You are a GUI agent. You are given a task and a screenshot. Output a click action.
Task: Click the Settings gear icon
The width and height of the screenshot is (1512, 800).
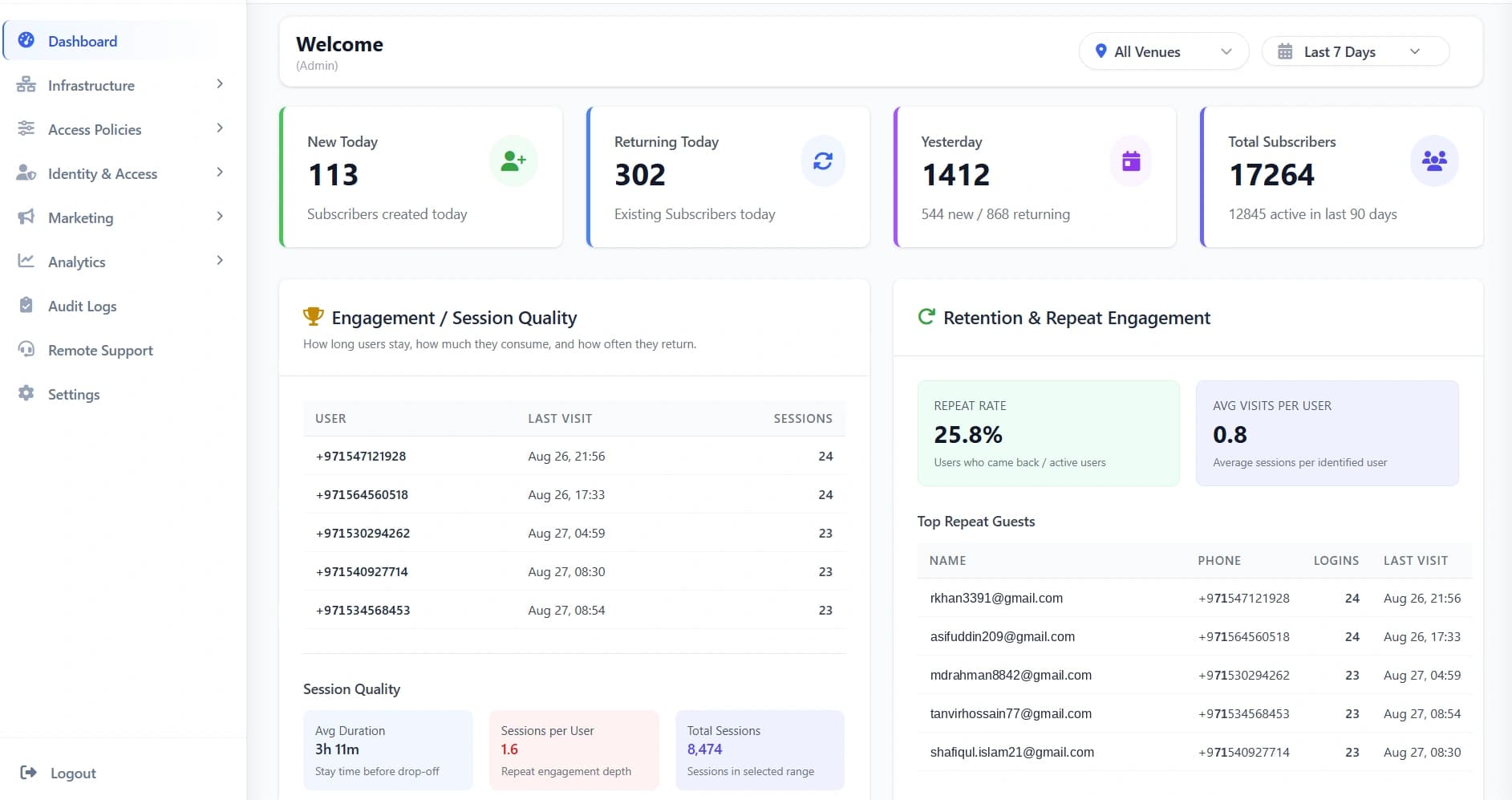[x=26, y=393]
